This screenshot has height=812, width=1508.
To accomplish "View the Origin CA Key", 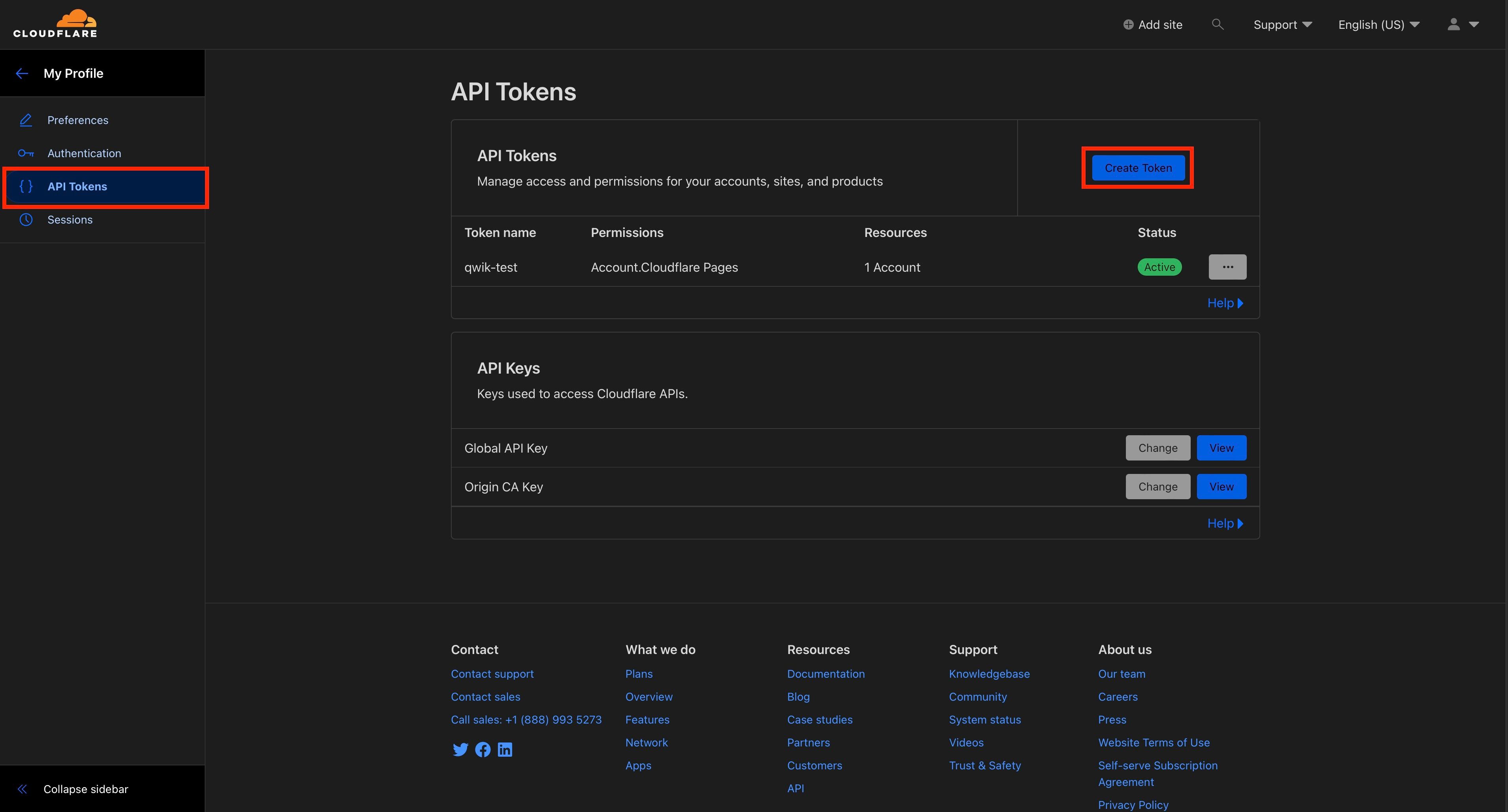I will tap(1221, 486).
